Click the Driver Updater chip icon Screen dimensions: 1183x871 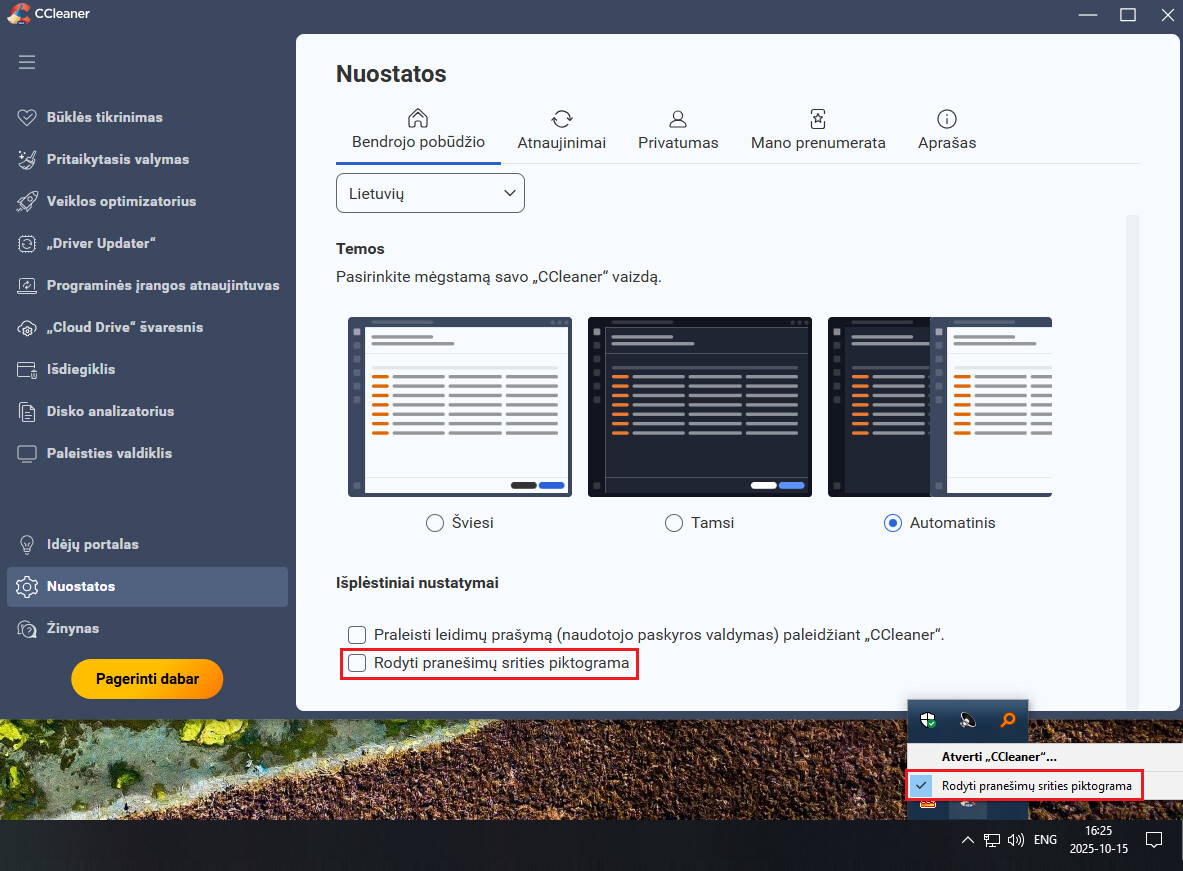(27, 243)
